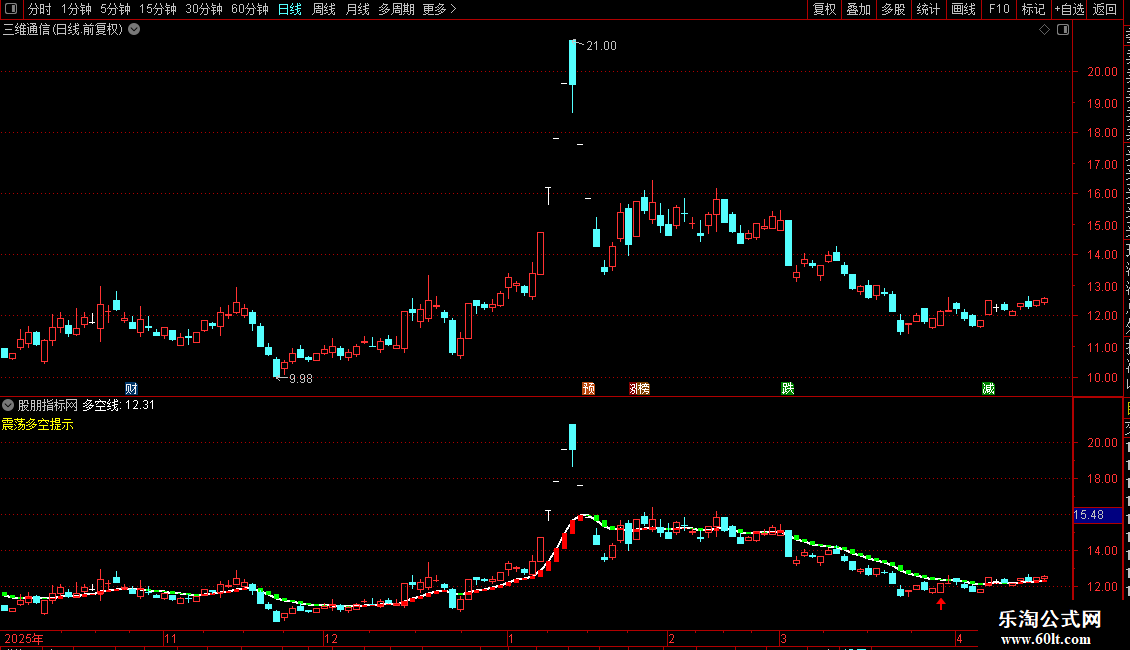Click the 标记 mark button
Image resolution: width=1130 pixels, height=650 pixels.
1033,9
